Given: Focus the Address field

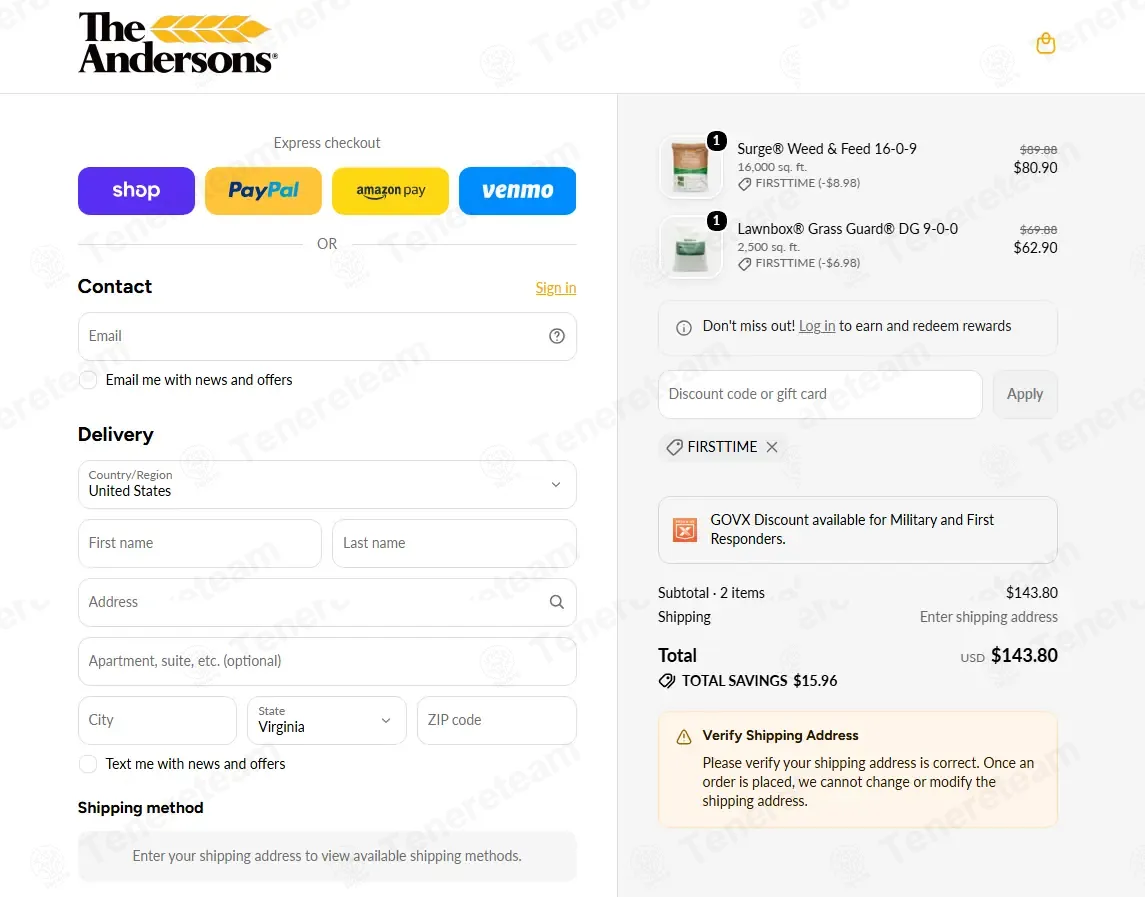Looking at the screenshot, I should tap(327, 602).
